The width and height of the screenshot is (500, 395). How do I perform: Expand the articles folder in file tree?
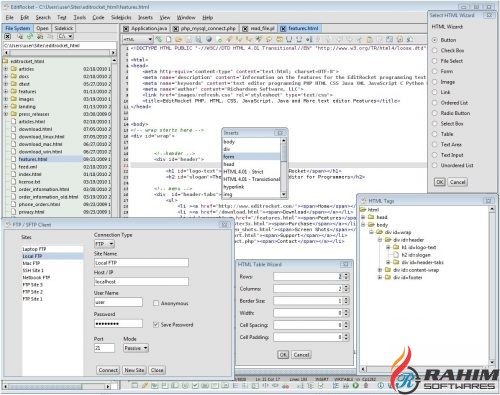pos(6,69)
